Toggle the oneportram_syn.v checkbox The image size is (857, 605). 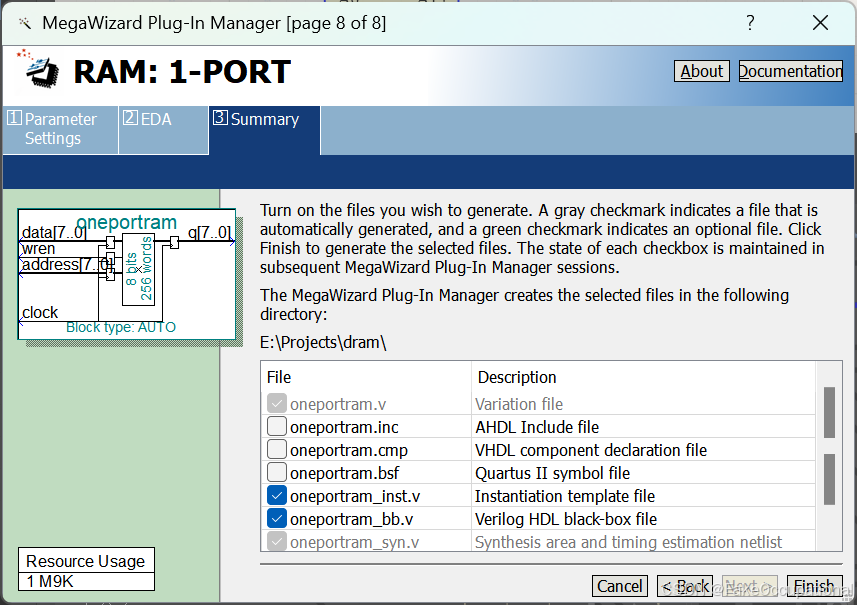[x=277, y=542]
